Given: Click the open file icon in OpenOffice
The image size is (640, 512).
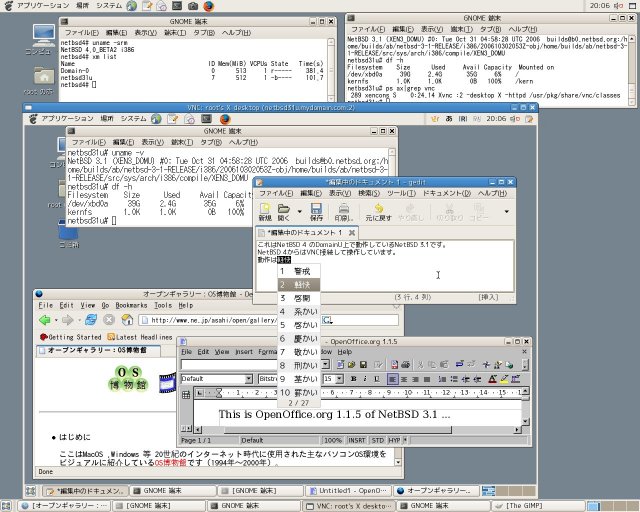Looking at the screenshot, I should click(x=351, y=365).
